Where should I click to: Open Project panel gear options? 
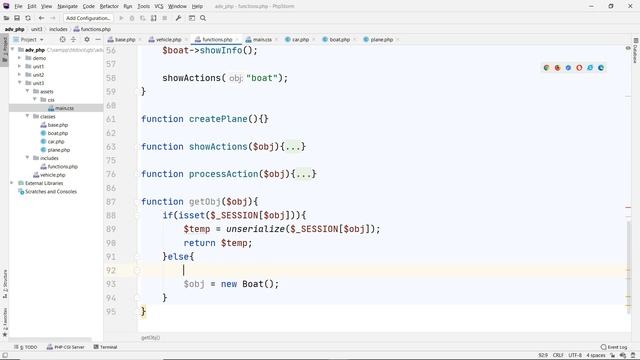tap(87, 39)
